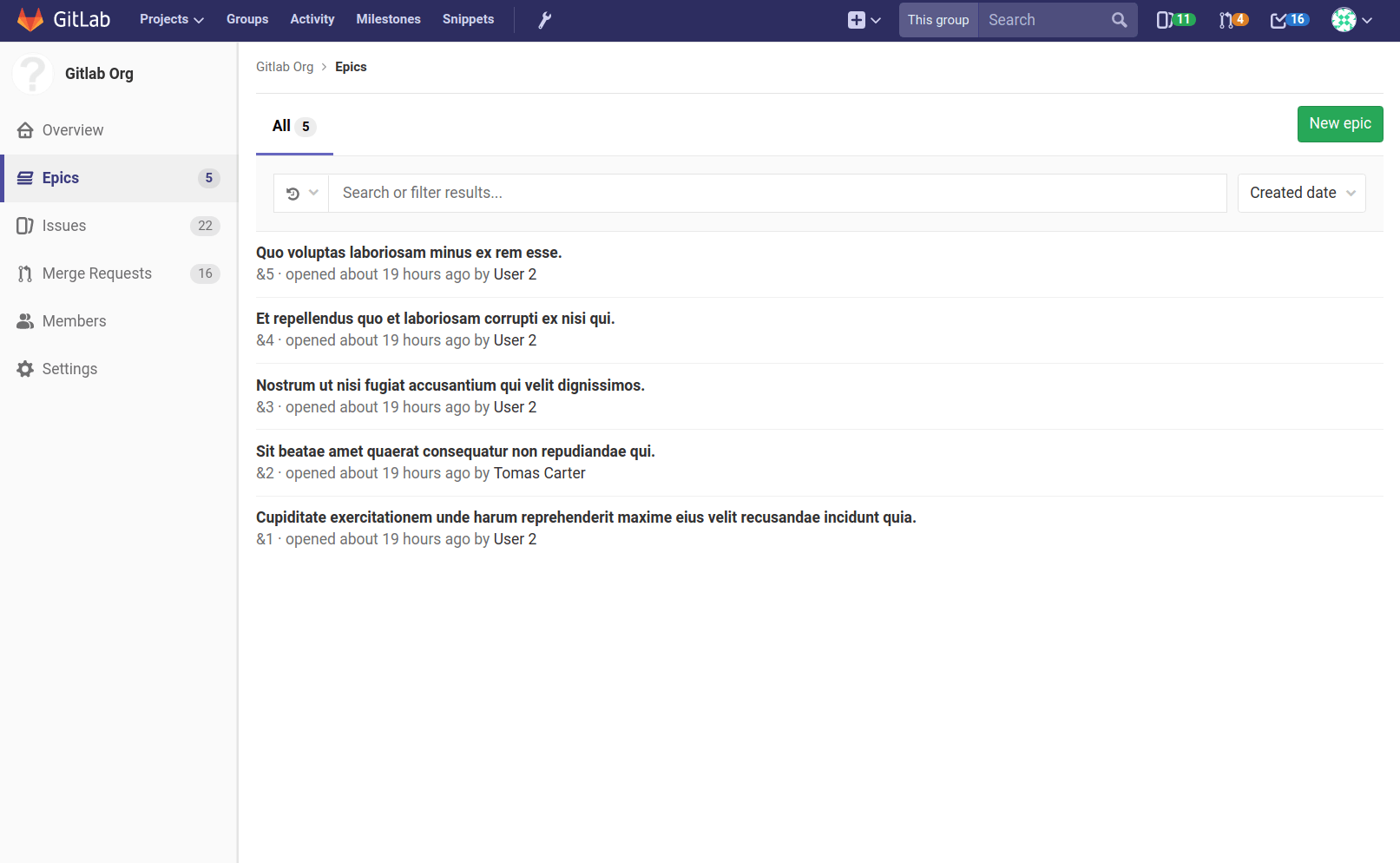Select the All epics tab
This screenshot has height=863, width=1400.
click(x=293, y=127)
